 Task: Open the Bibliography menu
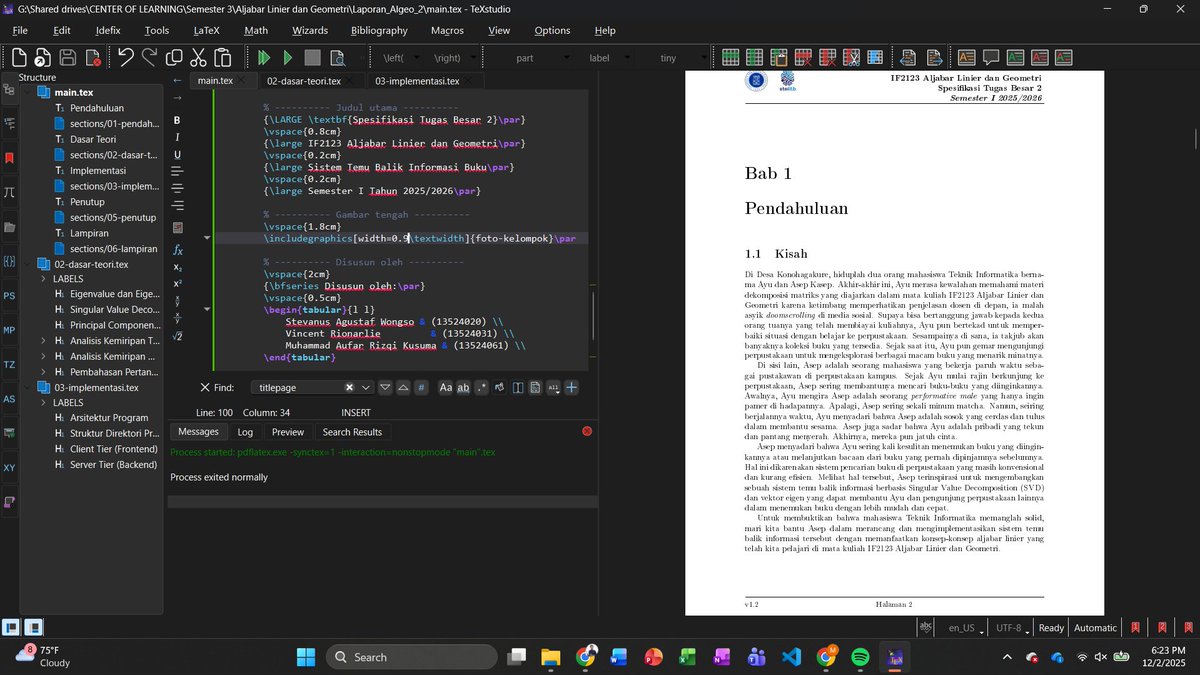(379, 30)
